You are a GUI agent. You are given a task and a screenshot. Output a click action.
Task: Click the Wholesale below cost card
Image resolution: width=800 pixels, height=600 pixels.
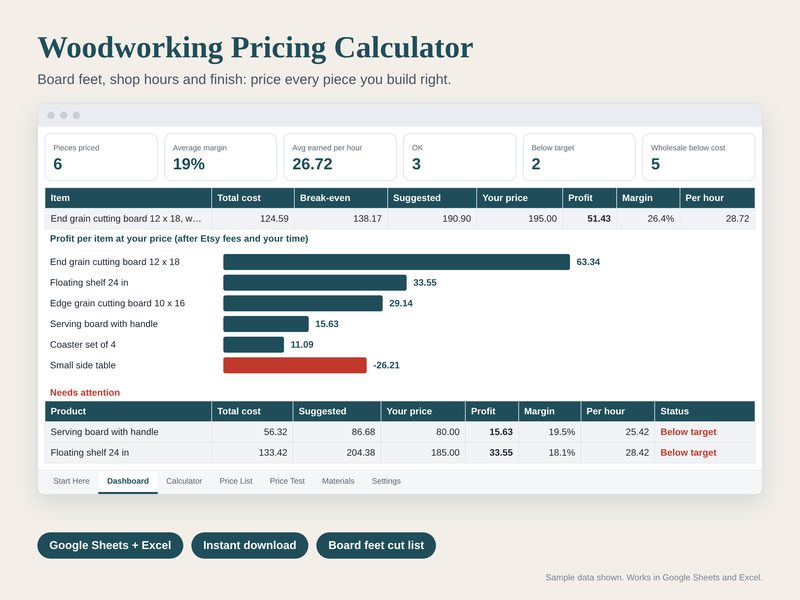(698, 157)
